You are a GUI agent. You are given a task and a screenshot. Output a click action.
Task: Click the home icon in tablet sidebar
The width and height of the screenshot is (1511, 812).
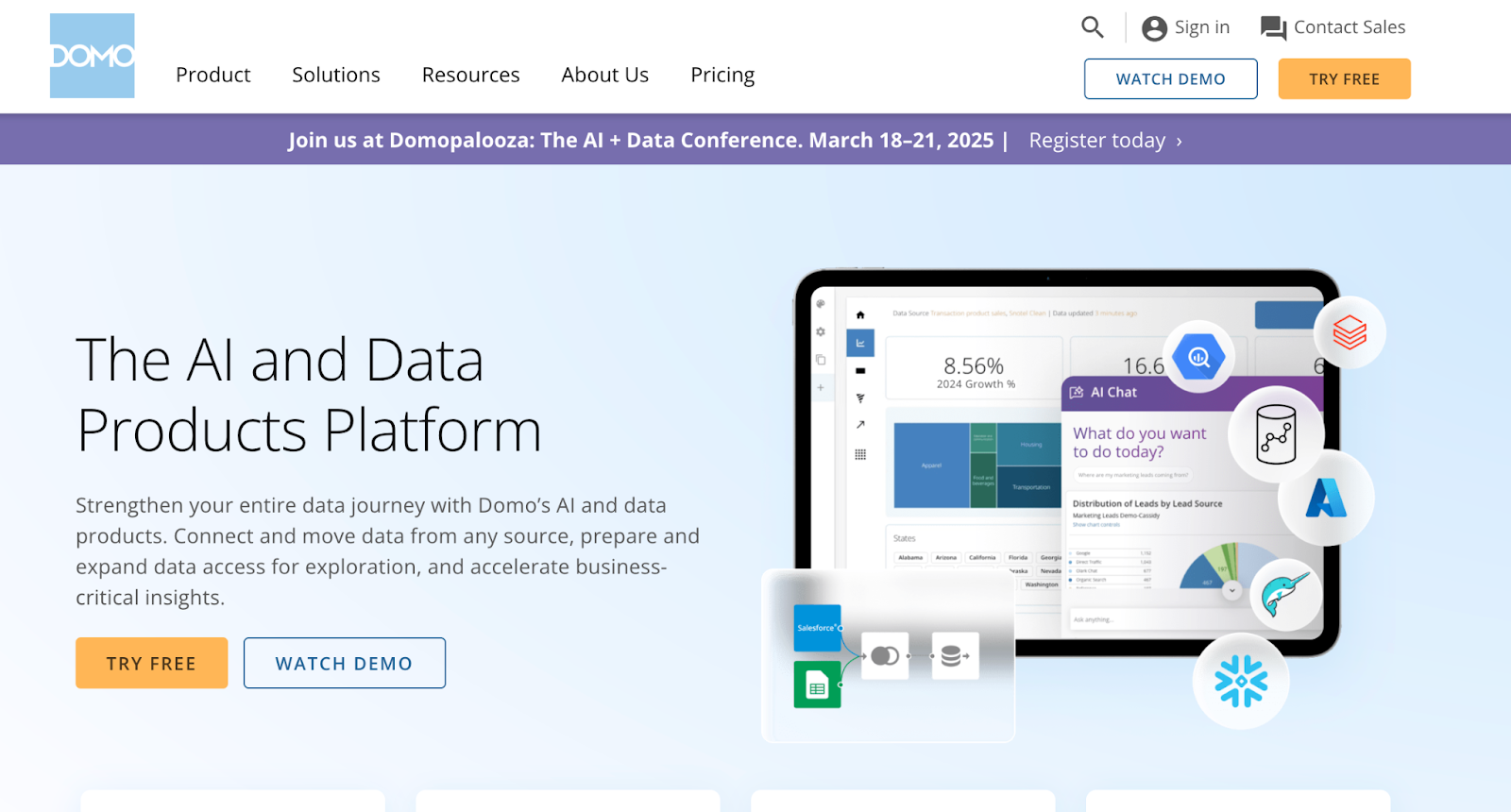coord(860,315)
